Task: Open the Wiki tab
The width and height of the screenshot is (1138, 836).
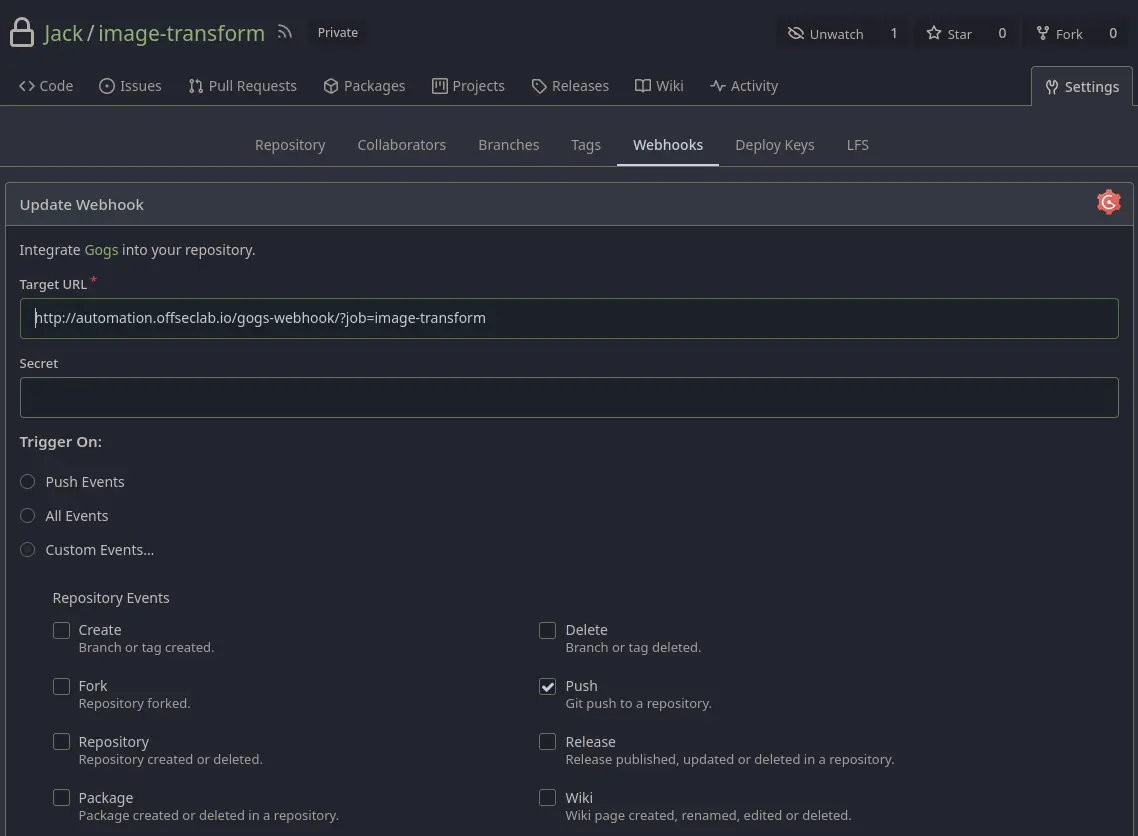Action: 659,86
